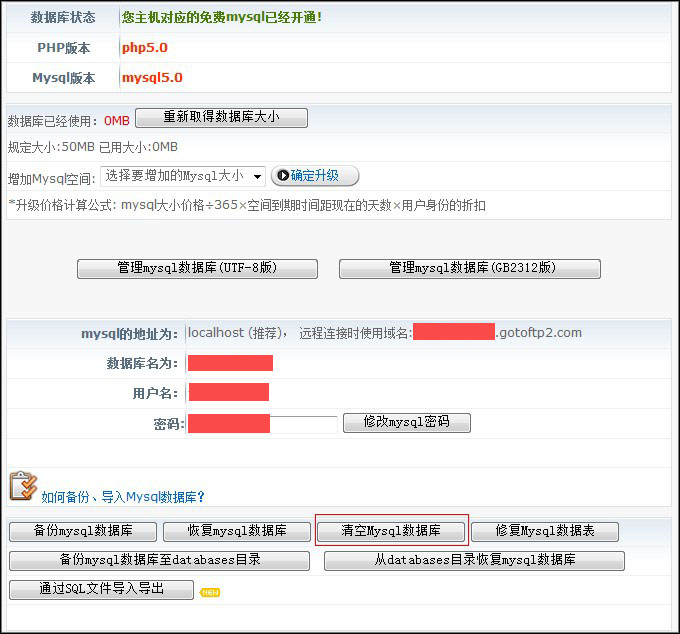Click the highlighted 清空Mysql数据库 button

pos(390,531)
